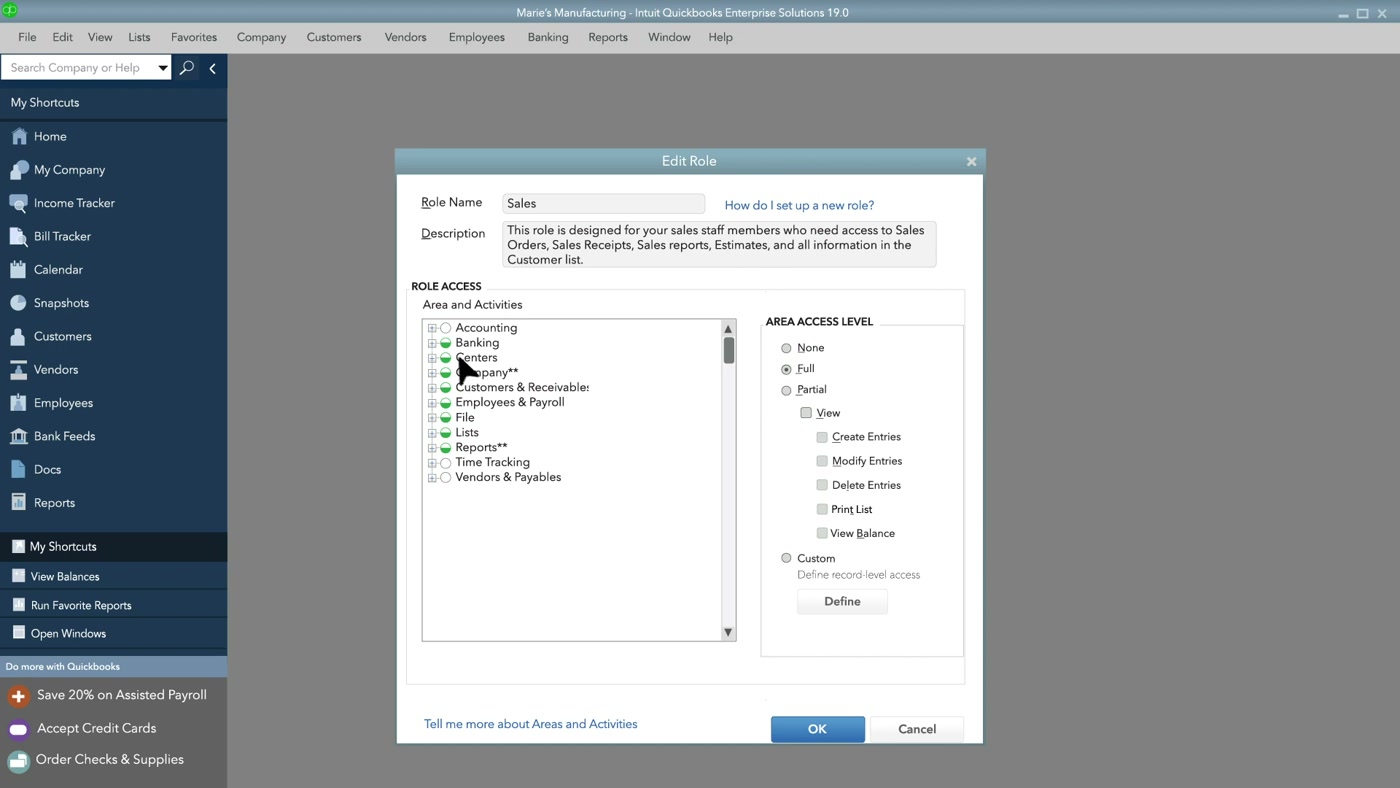Open the Bank Feeds icon
This screenshot has height=788, width=1400.
click(x=19, y=436)
